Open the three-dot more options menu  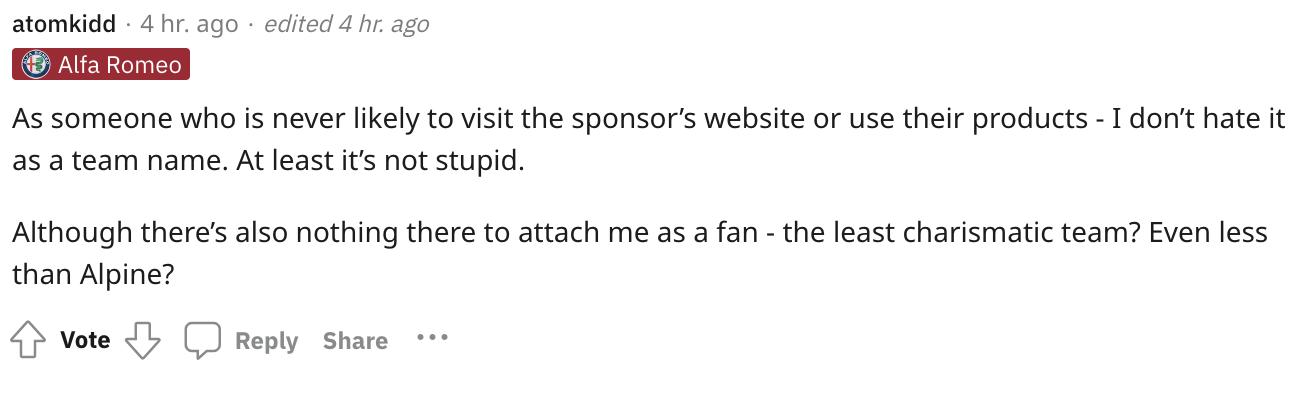432,338
